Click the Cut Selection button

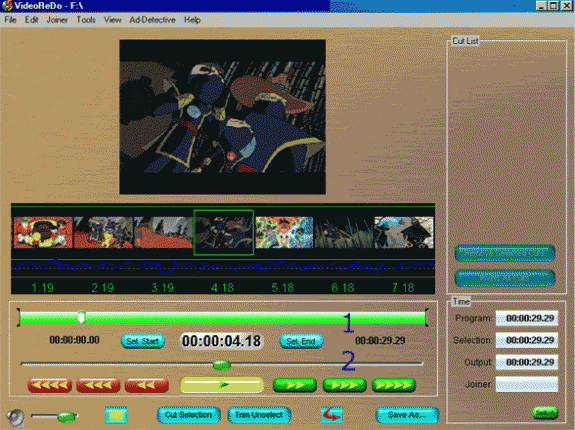[188, 415]
